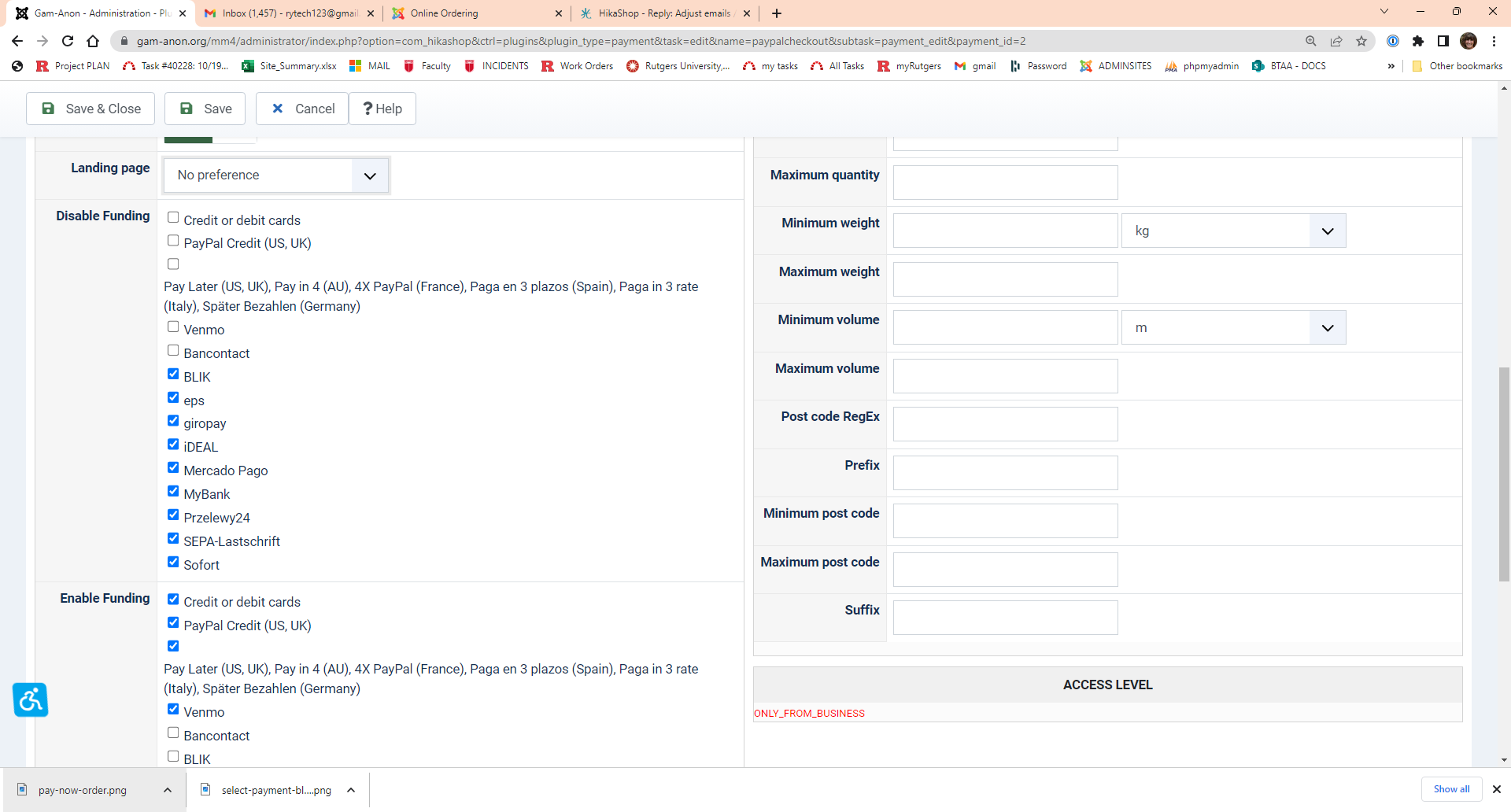Open the volume unit m dropdown
This screenshot has height=812, width=1511.
click(x=1234, y=328)
